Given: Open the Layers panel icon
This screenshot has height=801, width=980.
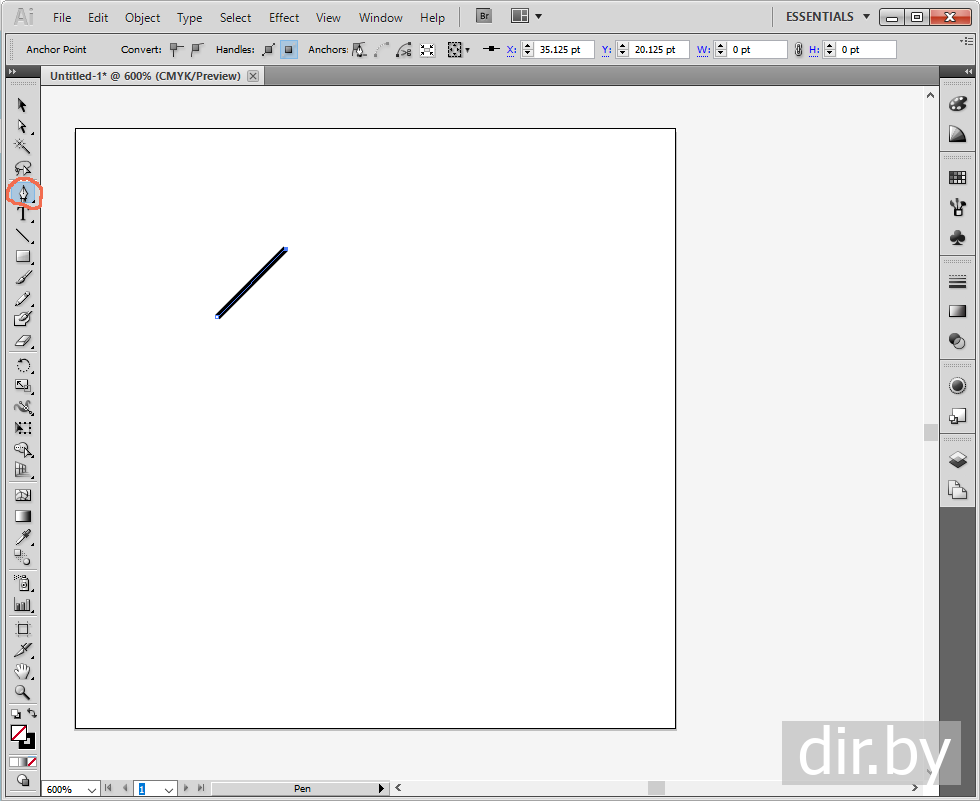Looking at the screenshot, I should (x=957, y=461).
